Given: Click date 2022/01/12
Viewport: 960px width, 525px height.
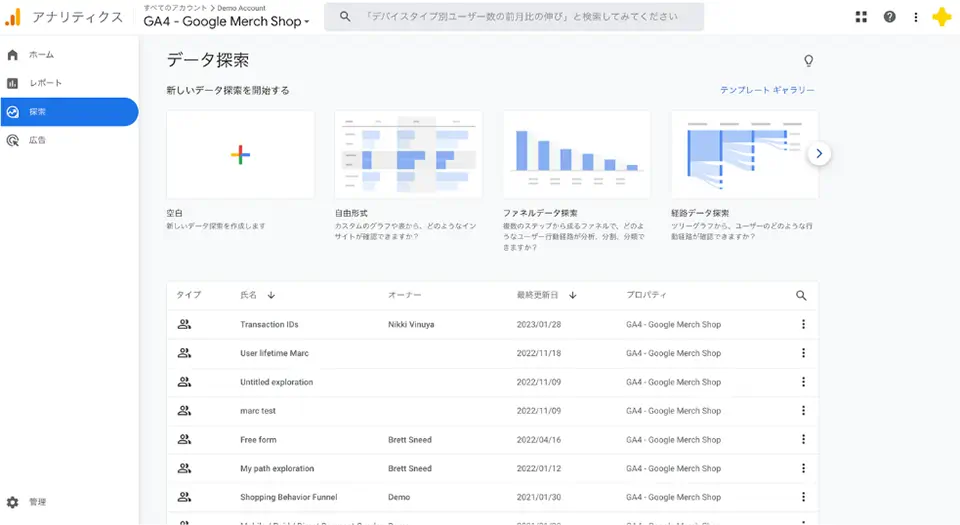Looking at the screenshot, I should 539,468.
